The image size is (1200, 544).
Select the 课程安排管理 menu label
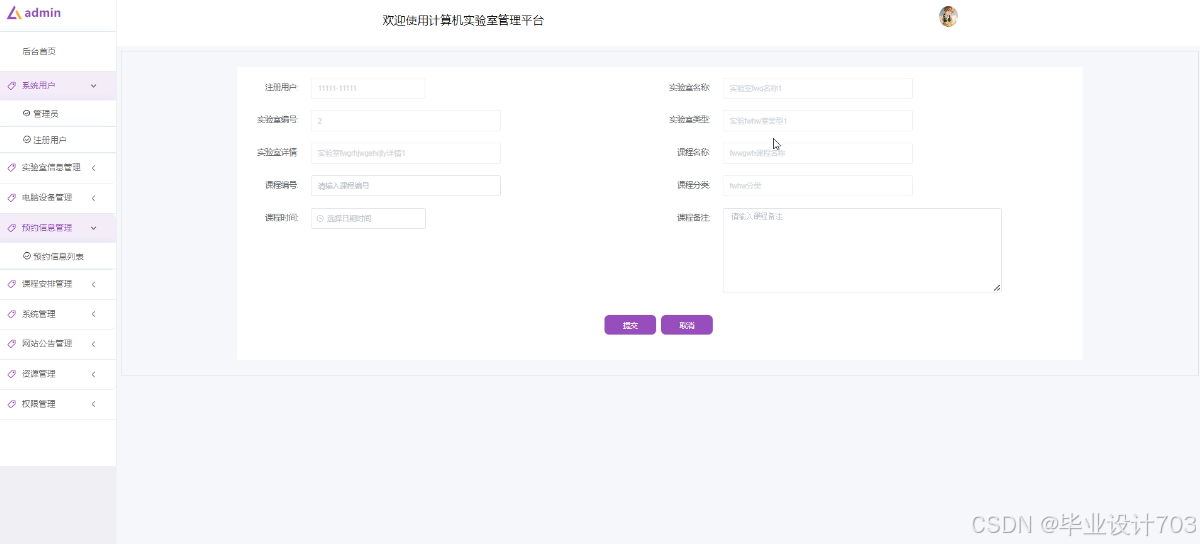point(47,284)
